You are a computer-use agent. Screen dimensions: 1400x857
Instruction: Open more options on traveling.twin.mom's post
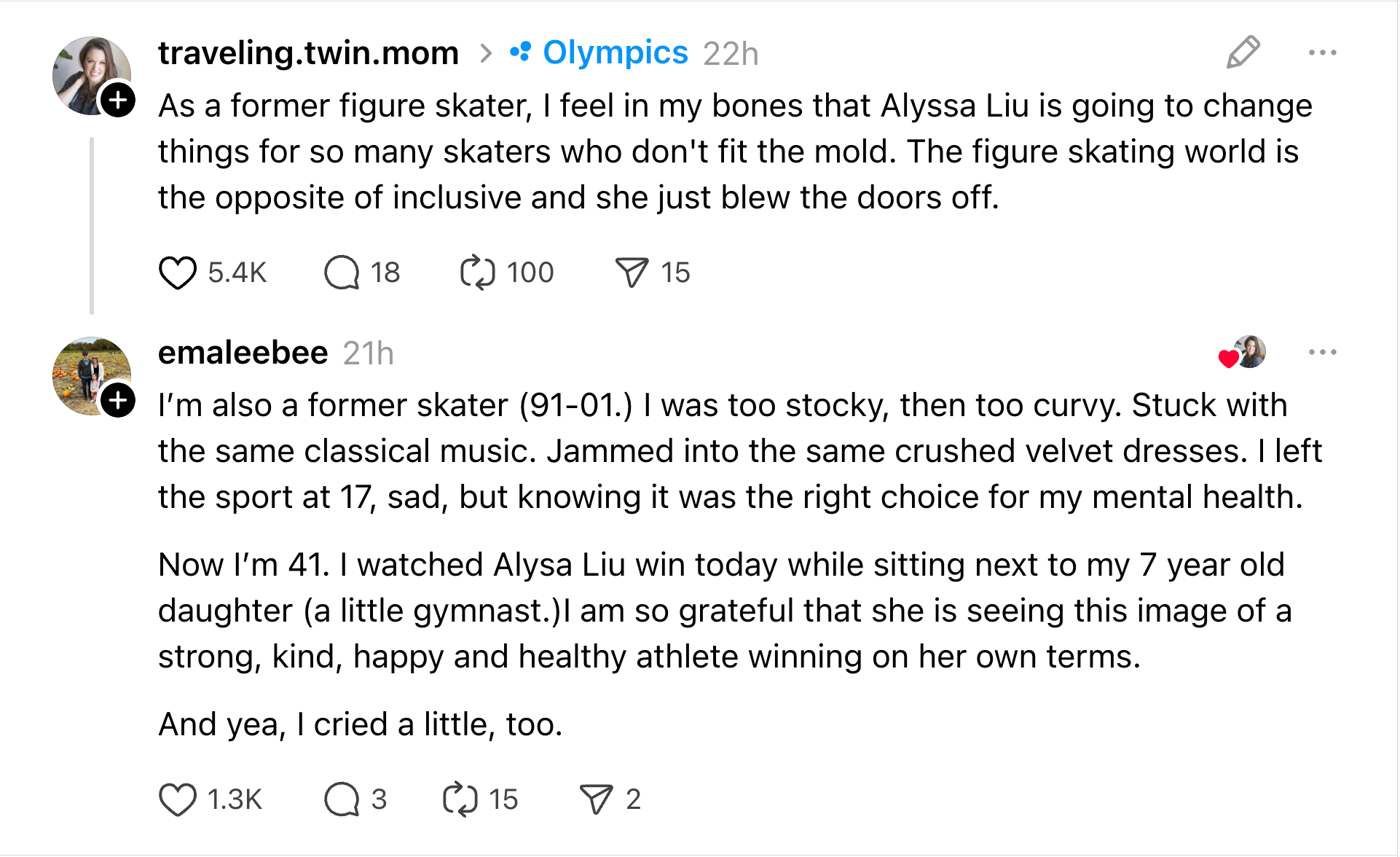[x=1322, y=52]
